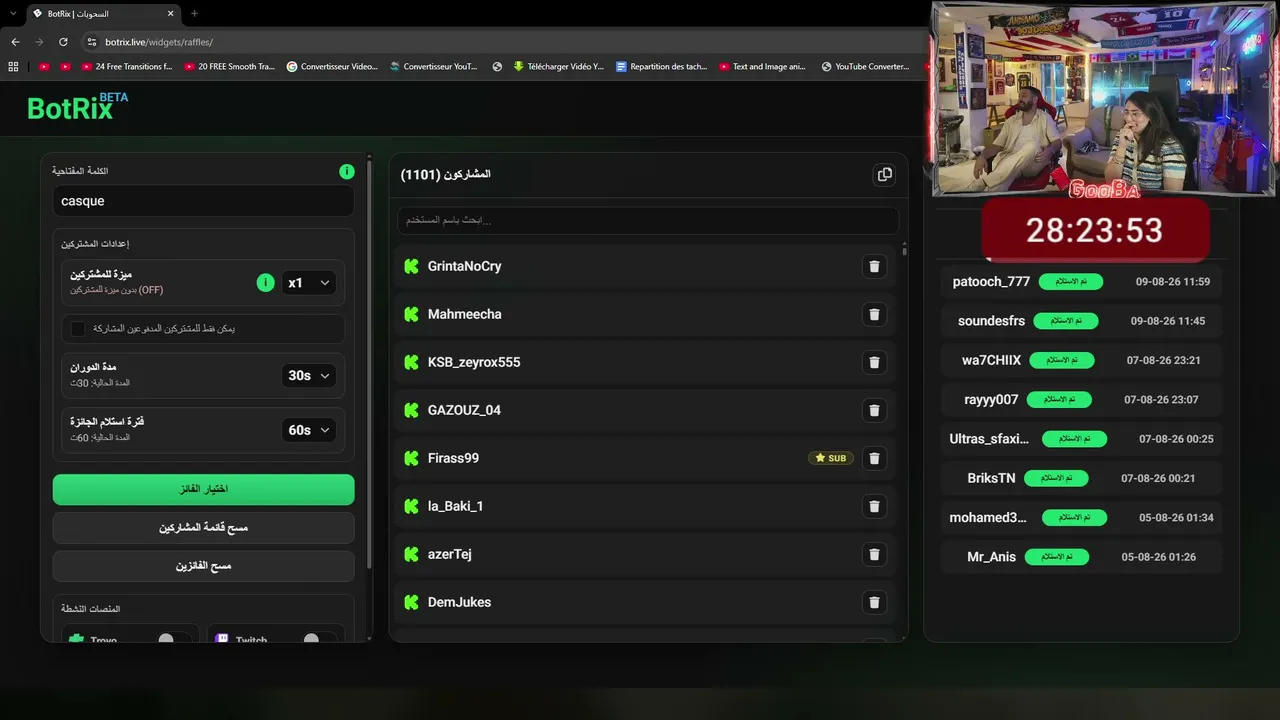Screen dimensions: 1280x720
Task: Click the green claimed badge for patooch_777
Action: pos(1071,282)
